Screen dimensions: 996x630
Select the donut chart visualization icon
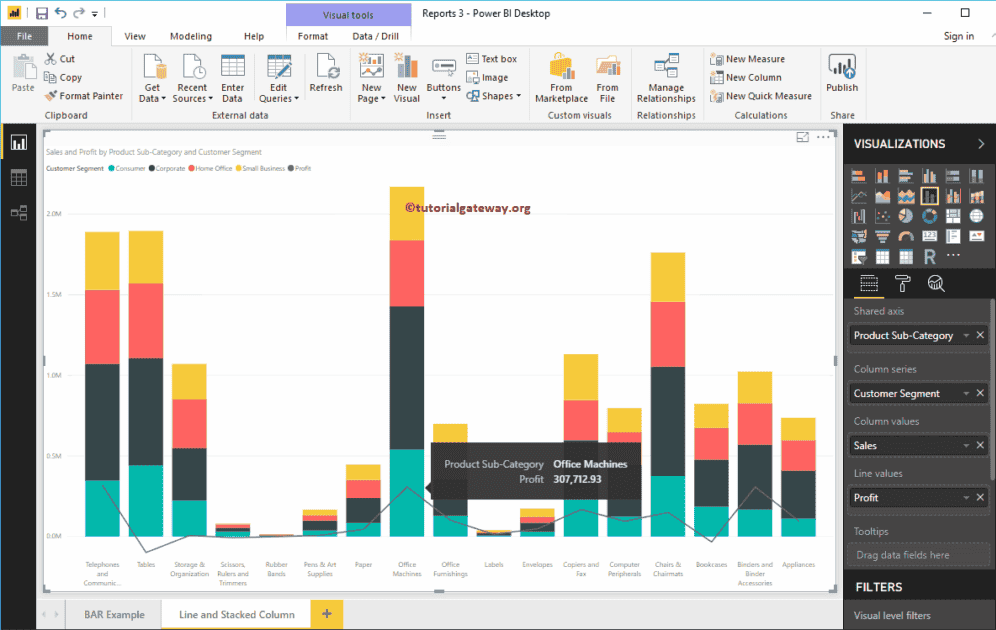click(x=930, y=217)
